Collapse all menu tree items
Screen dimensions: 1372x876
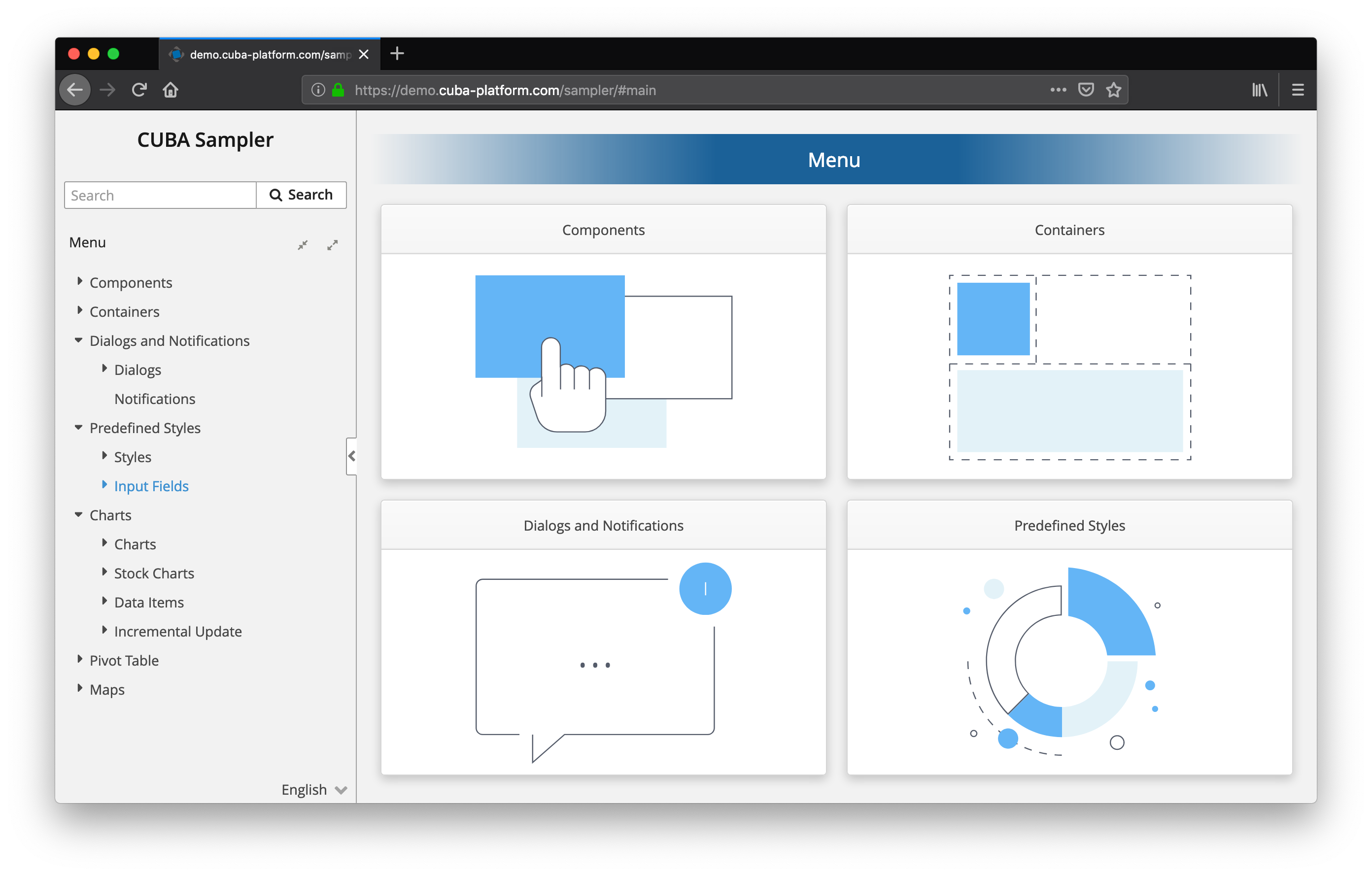point(303,245)
